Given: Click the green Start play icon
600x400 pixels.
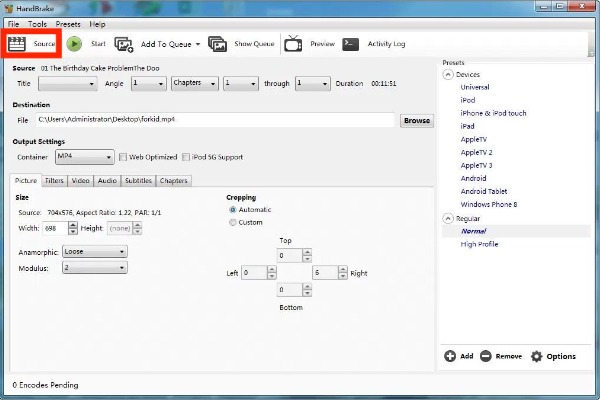Looking at the screenshot, I should (x=74, y=44).
